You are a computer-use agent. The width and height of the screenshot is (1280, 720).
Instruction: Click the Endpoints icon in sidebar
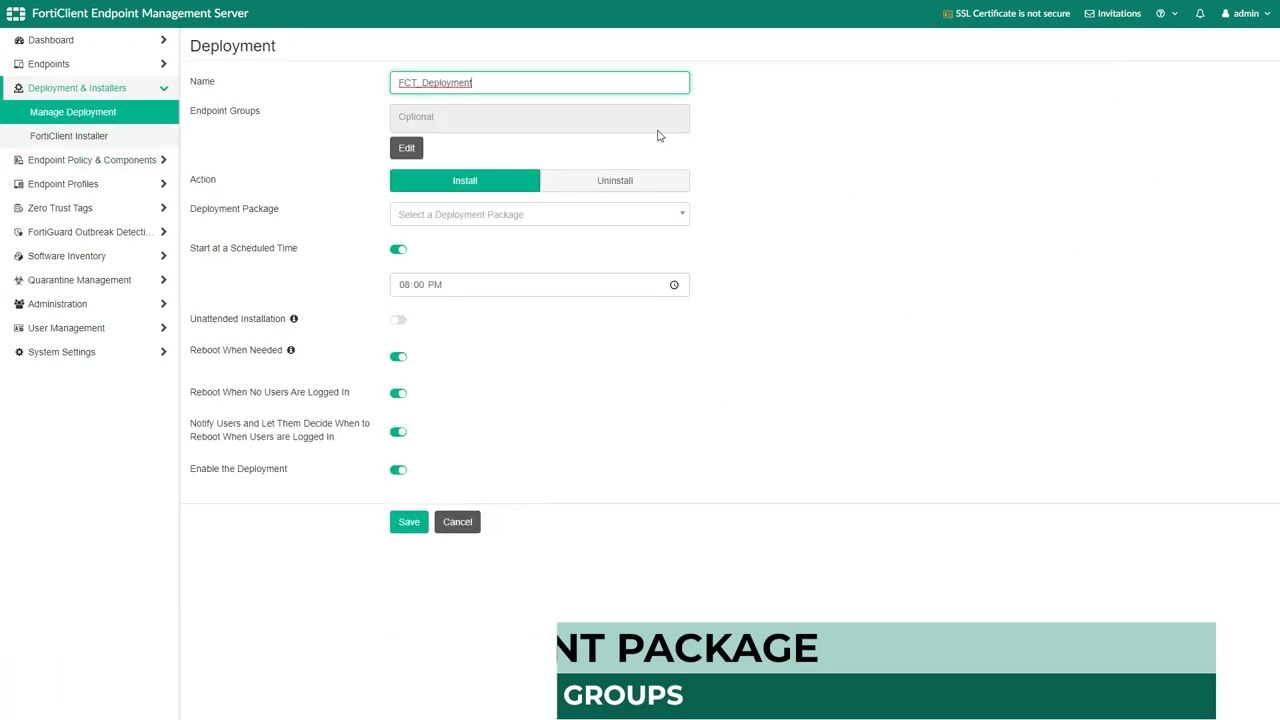point(19,64)
